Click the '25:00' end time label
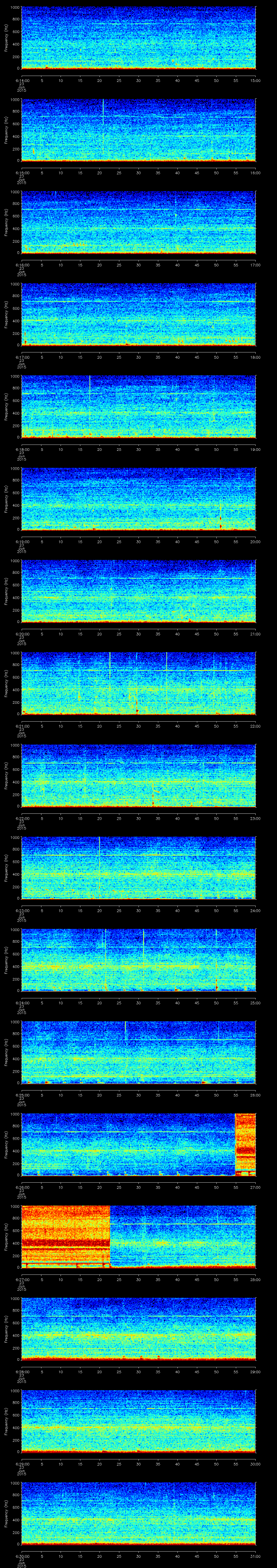This screenshot has width=277, height=1568. click(256, 1003)
